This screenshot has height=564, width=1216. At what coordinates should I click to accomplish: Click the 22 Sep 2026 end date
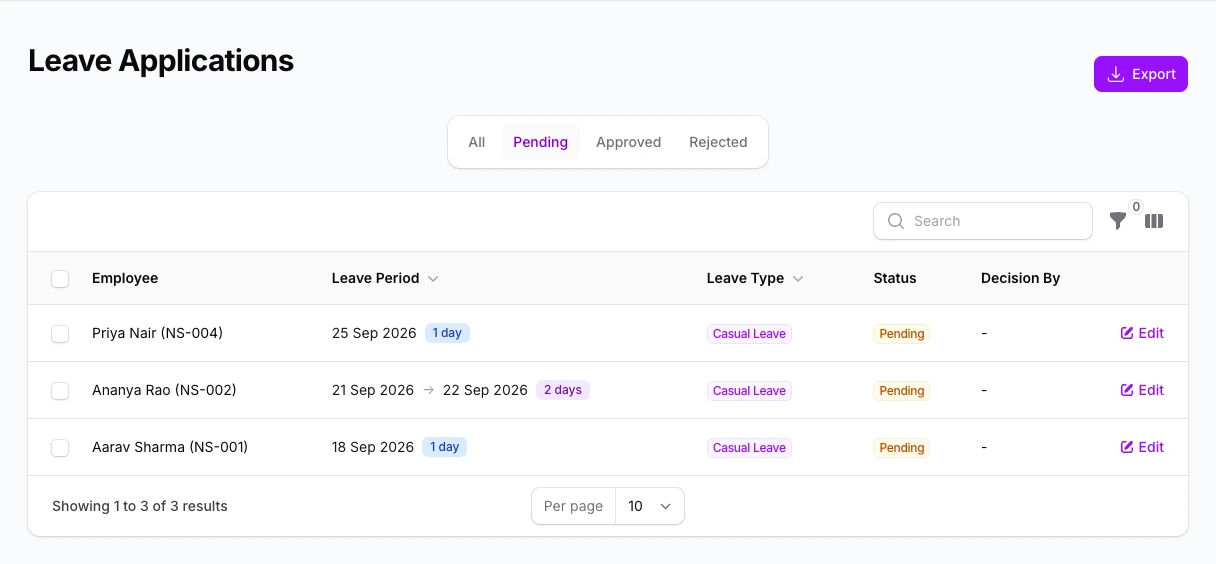coord(485,390)
